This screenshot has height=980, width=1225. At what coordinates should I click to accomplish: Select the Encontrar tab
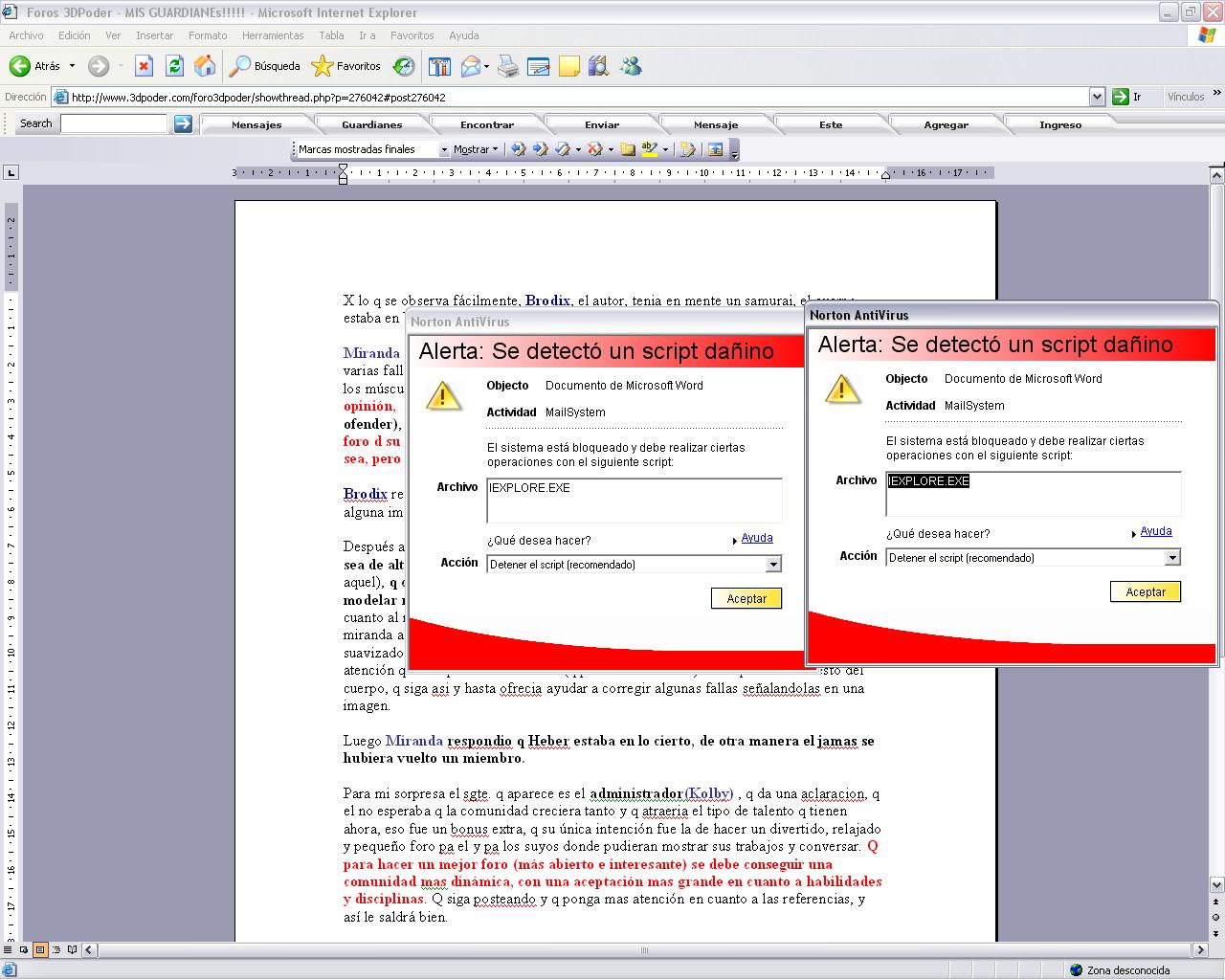(x=487, y=124)
